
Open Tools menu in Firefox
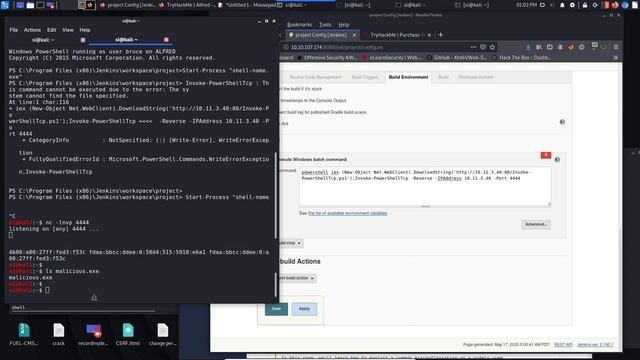pyautogui.click(x=325, y=24)
